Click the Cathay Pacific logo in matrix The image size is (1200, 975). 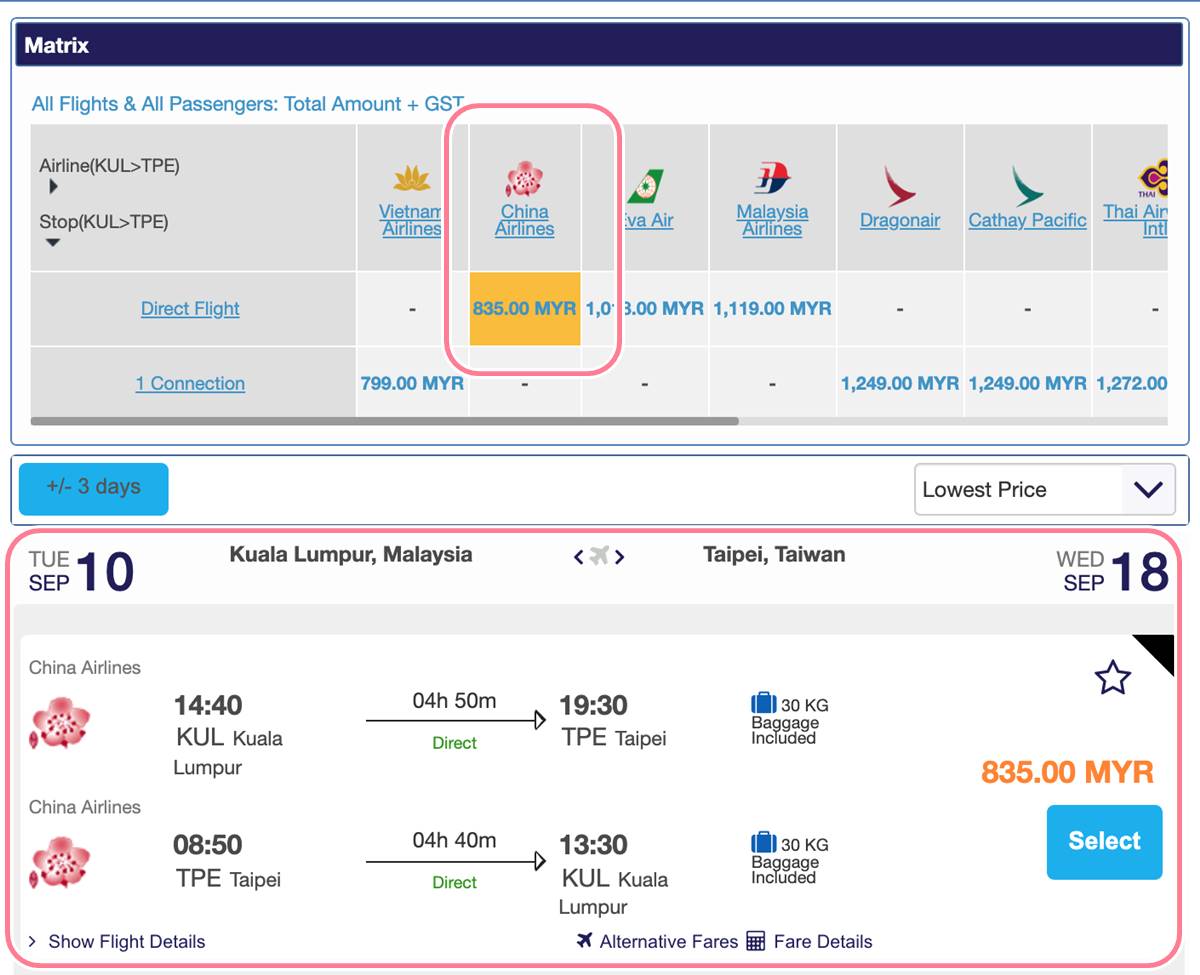click(1027, 188)
